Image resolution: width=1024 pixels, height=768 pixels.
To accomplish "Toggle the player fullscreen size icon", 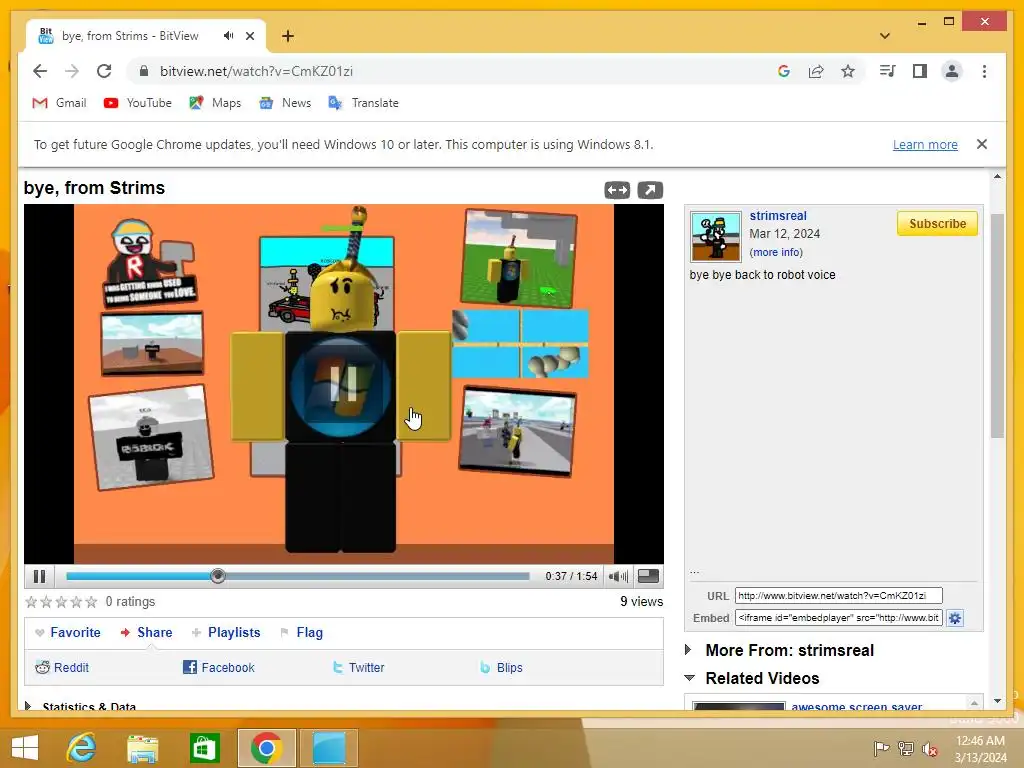I will pyautogui.click(x=648, y=576).
